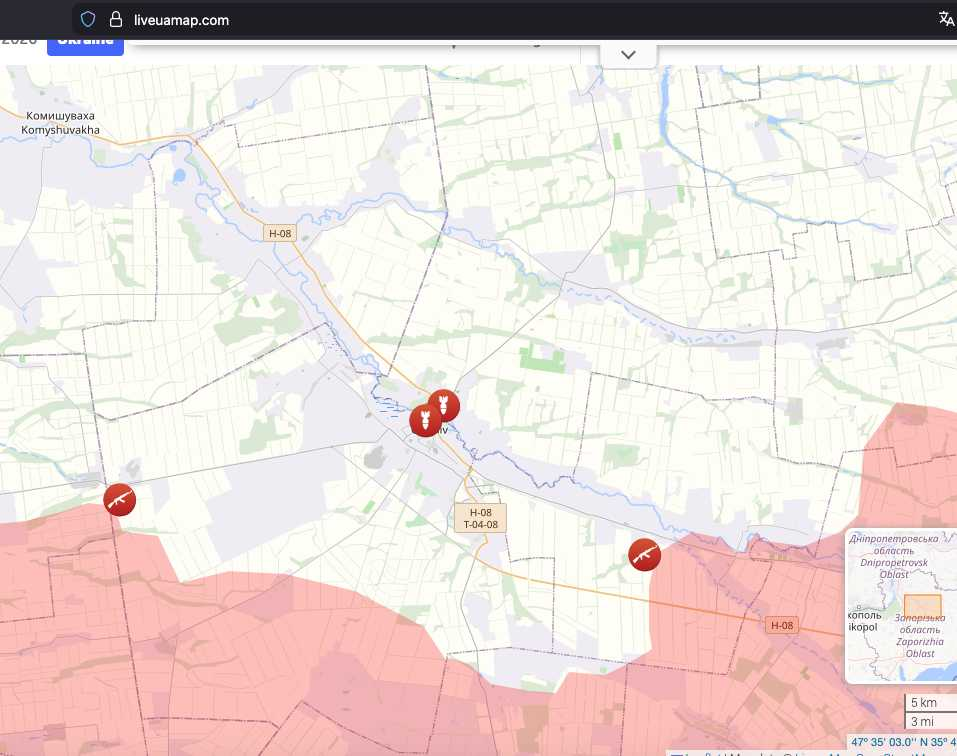Click the upper-right bomb strike marker
Image resolution: width=957 pixels, height=756 pixels.
coord(443,405)
